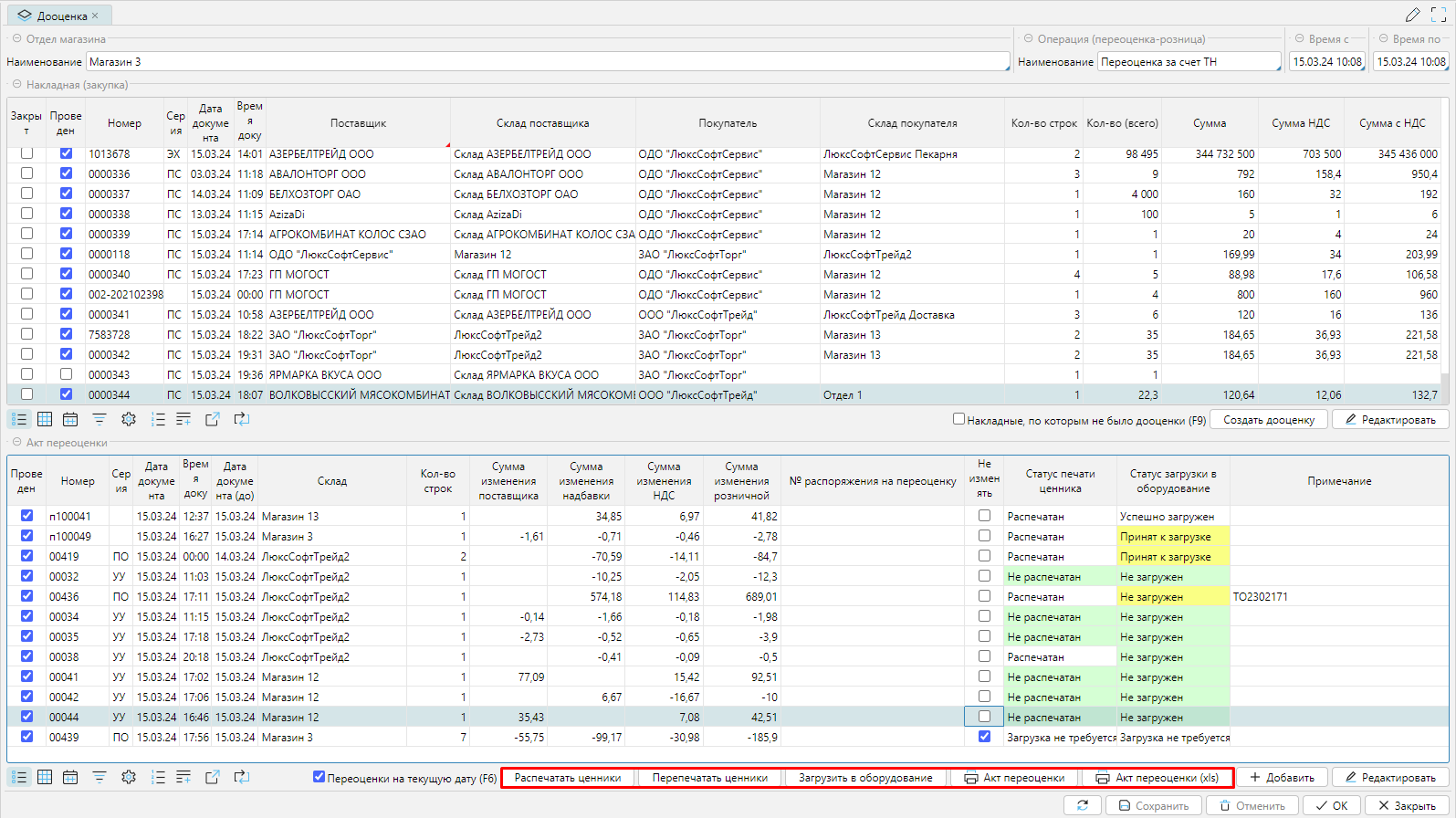Collapse the "Отдел магазина" section
Screen dimensions: 1456x818
(17, 39)
